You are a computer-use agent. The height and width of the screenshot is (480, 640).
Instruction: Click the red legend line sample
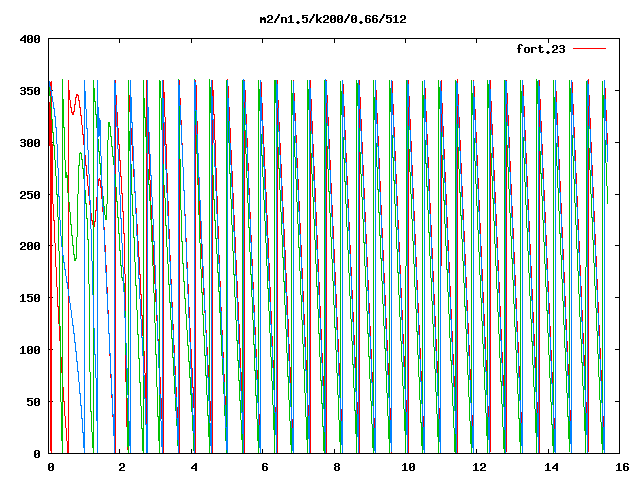point(589,49)
